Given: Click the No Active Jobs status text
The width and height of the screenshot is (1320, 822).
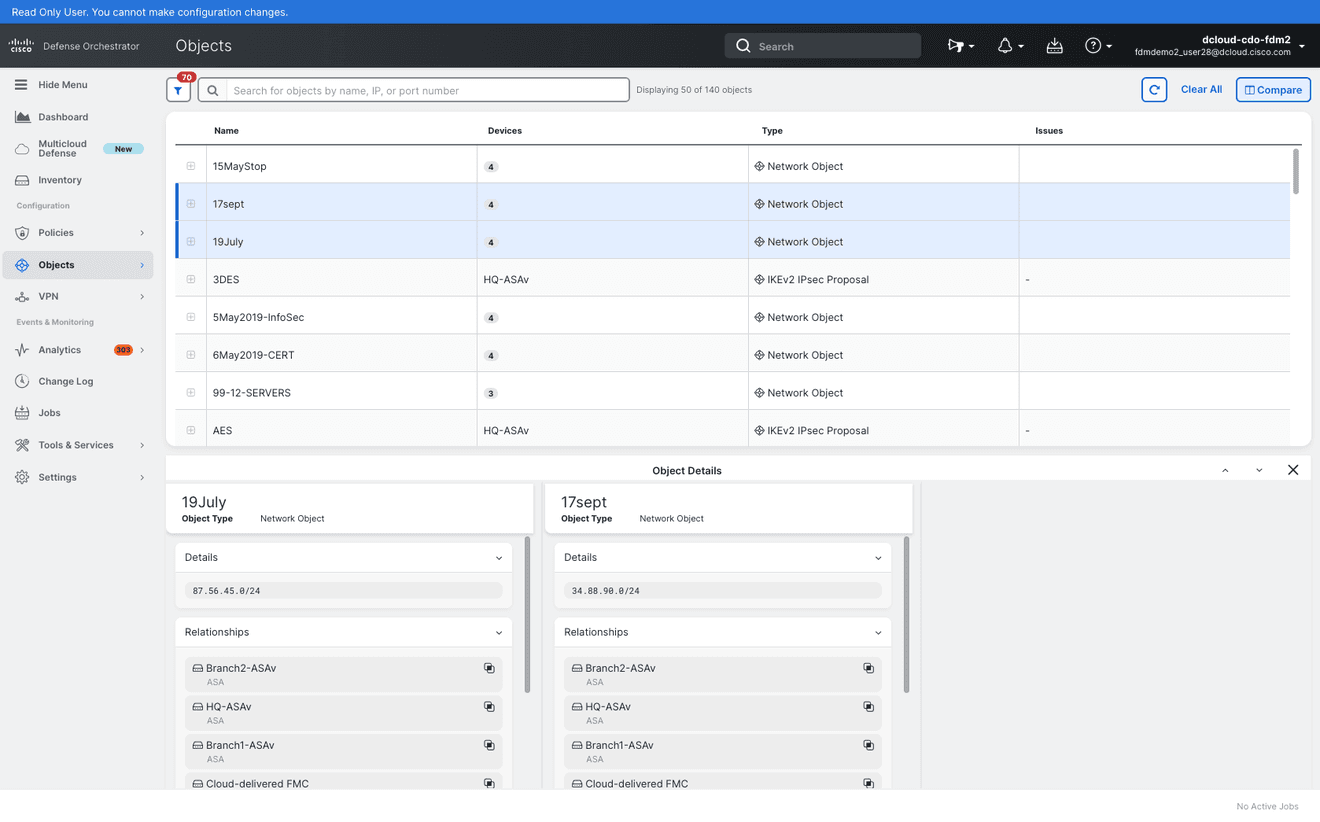Looking at the screenshot, I should click(1267, 806).
